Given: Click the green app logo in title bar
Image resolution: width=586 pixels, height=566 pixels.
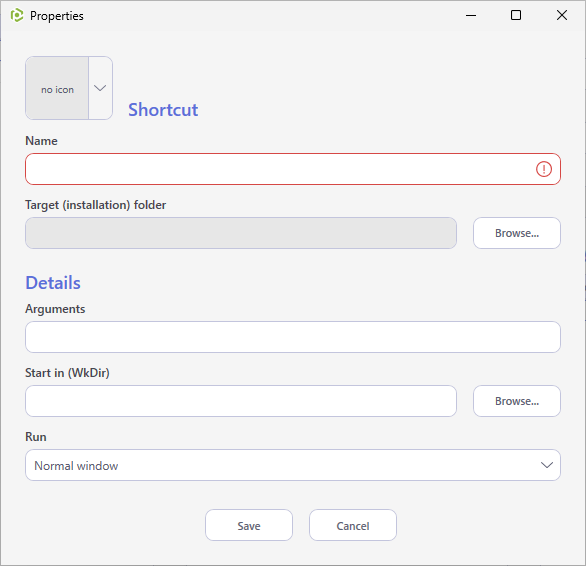Looking at the screenshot, I should pos(17,16).
